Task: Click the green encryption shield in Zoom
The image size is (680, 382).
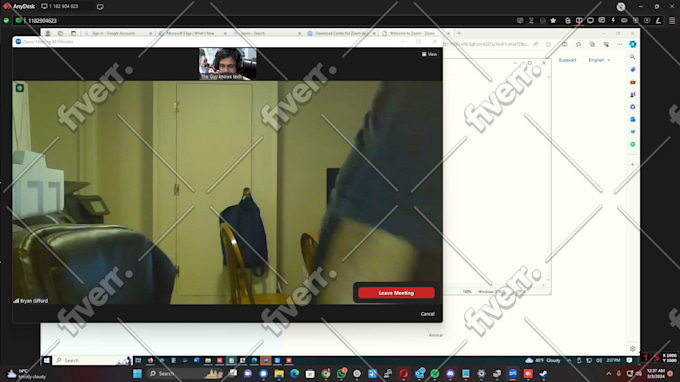Action: point(20,88)
